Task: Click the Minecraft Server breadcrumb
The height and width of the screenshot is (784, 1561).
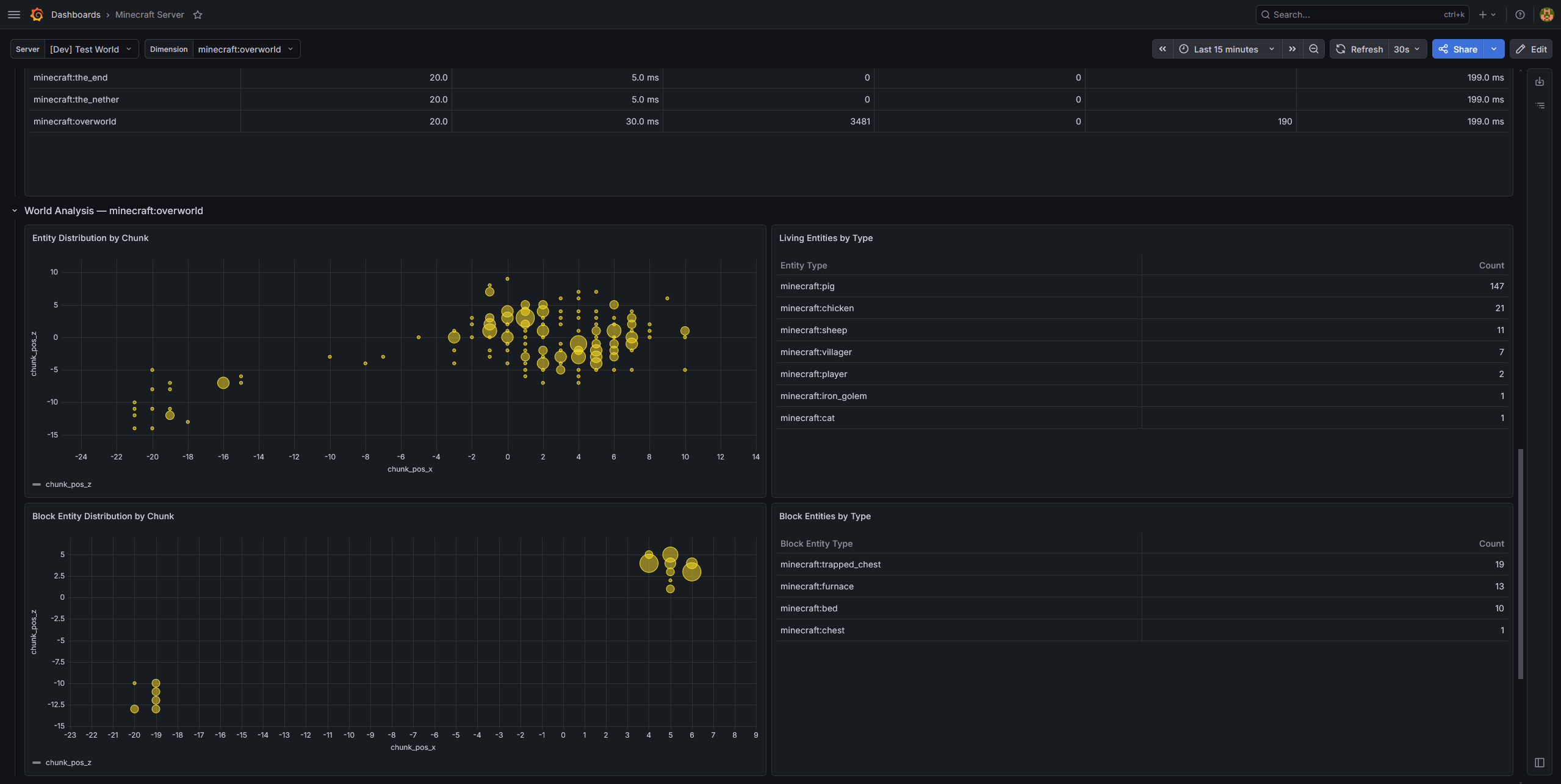Action: pos(150,15)
